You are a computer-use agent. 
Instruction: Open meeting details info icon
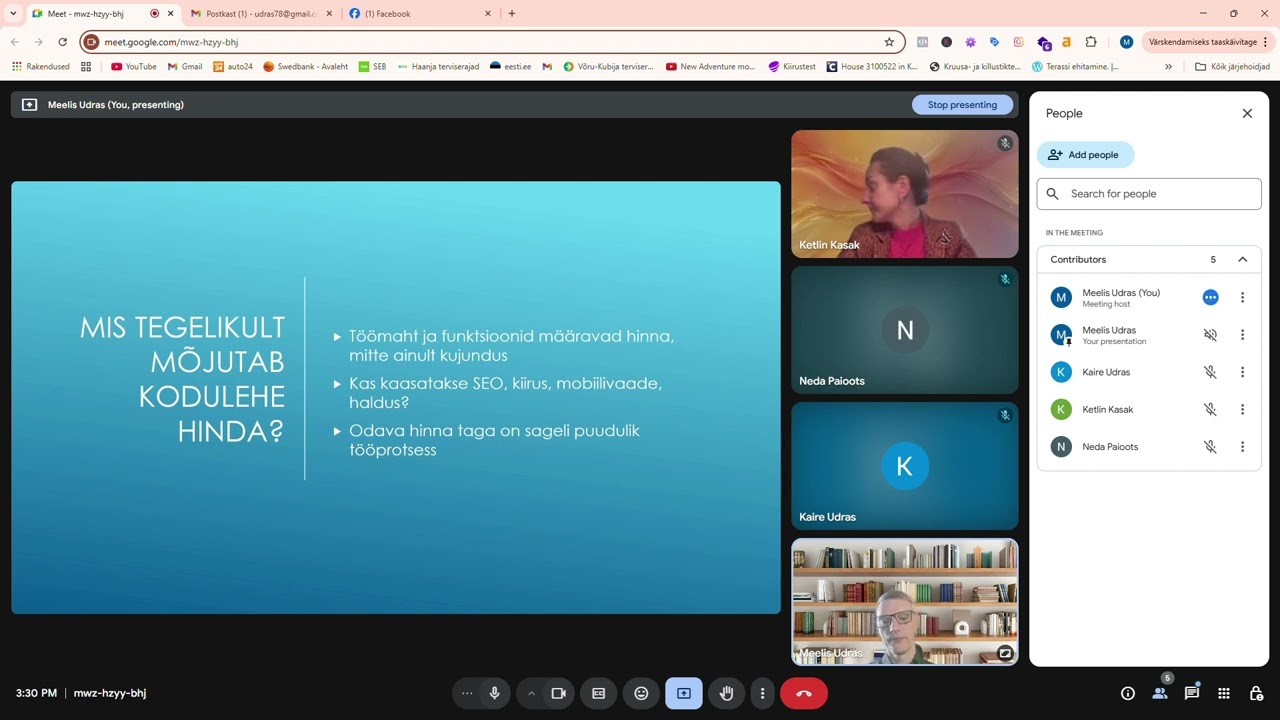click(1128, 693)
